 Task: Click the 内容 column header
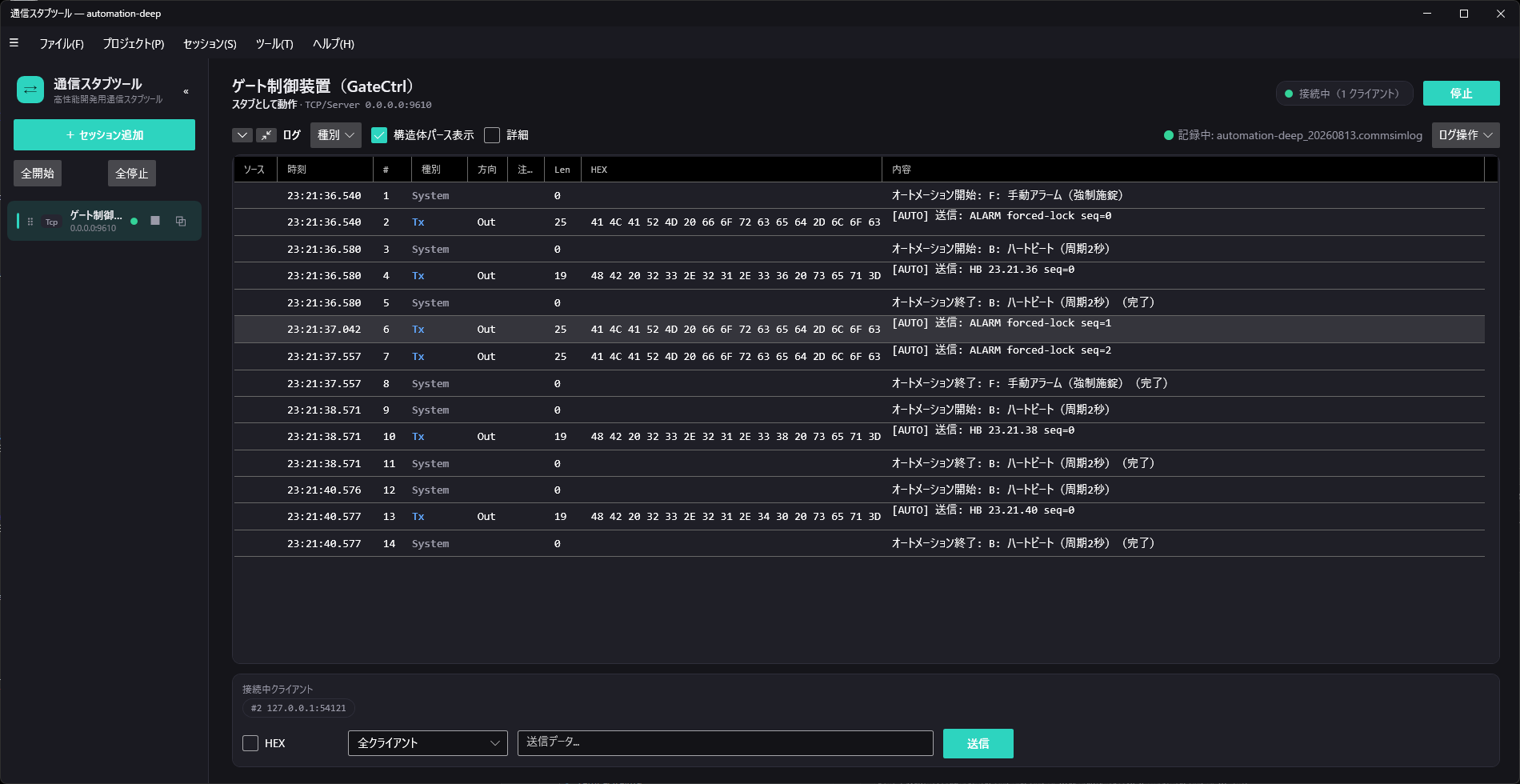[1182, 170]
